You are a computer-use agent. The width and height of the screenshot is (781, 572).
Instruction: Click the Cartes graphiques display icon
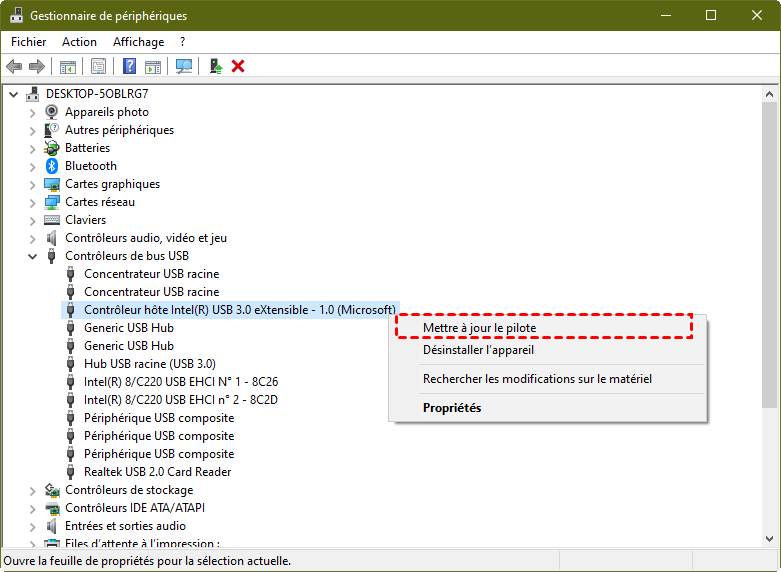pyautogui.click(x=52, y=184)
